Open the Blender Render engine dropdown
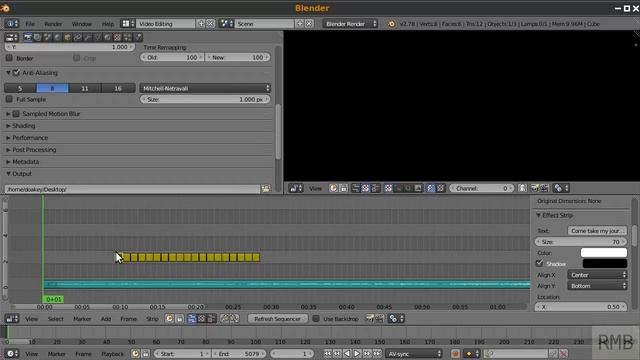 tap(350, 24)
